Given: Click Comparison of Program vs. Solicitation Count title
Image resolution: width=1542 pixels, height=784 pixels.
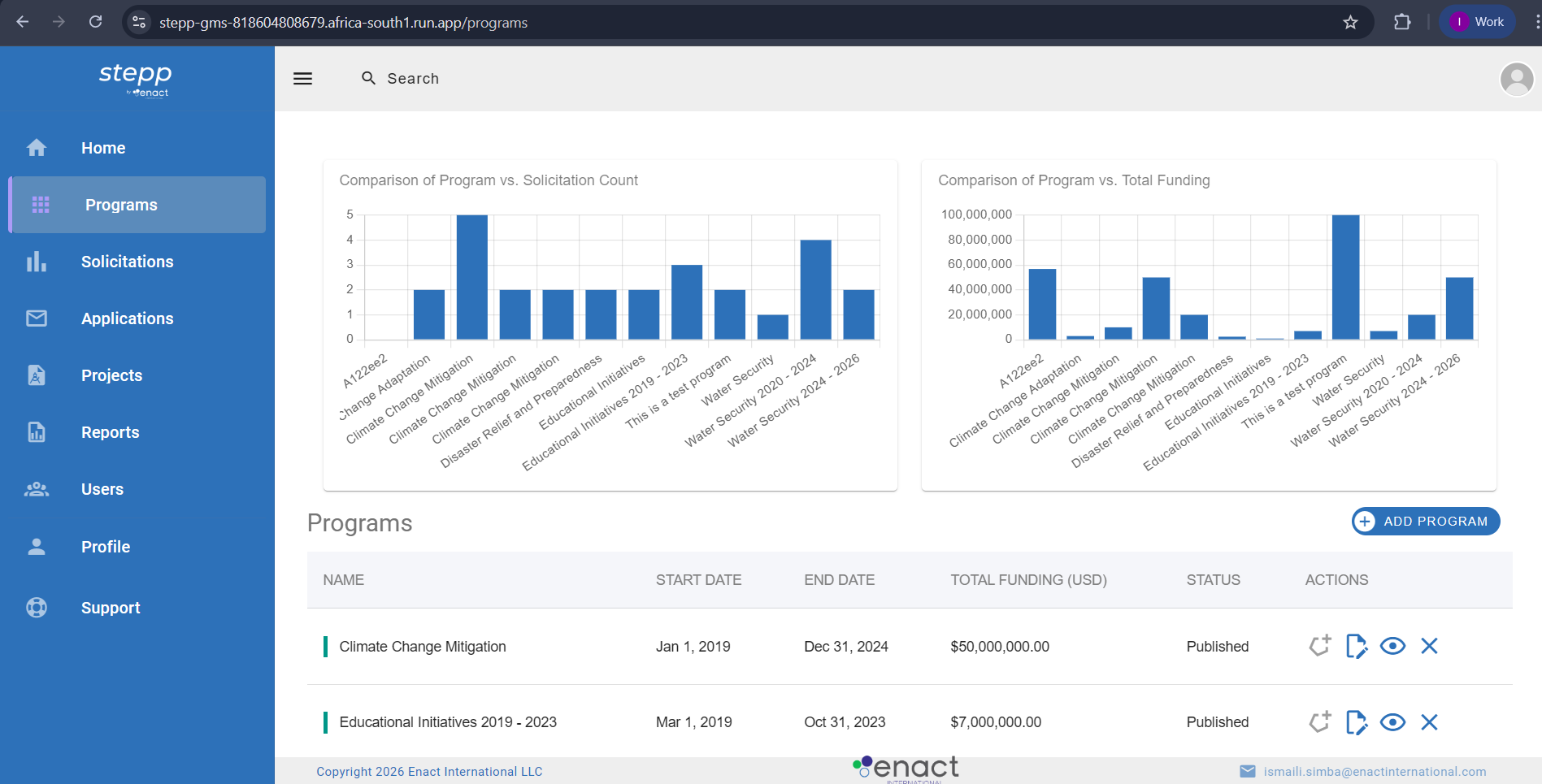Looking at the screenshot, I should click(x=489, y=180).
